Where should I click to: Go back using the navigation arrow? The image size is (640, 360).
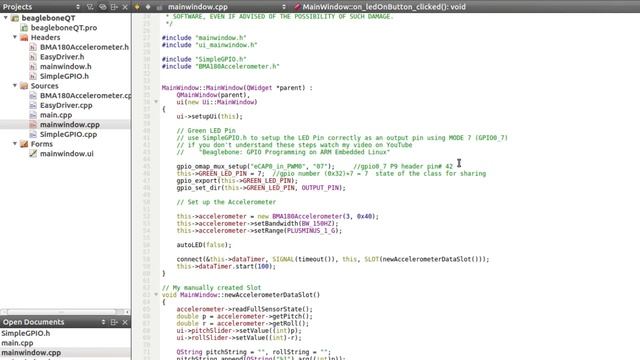[137, 7]
